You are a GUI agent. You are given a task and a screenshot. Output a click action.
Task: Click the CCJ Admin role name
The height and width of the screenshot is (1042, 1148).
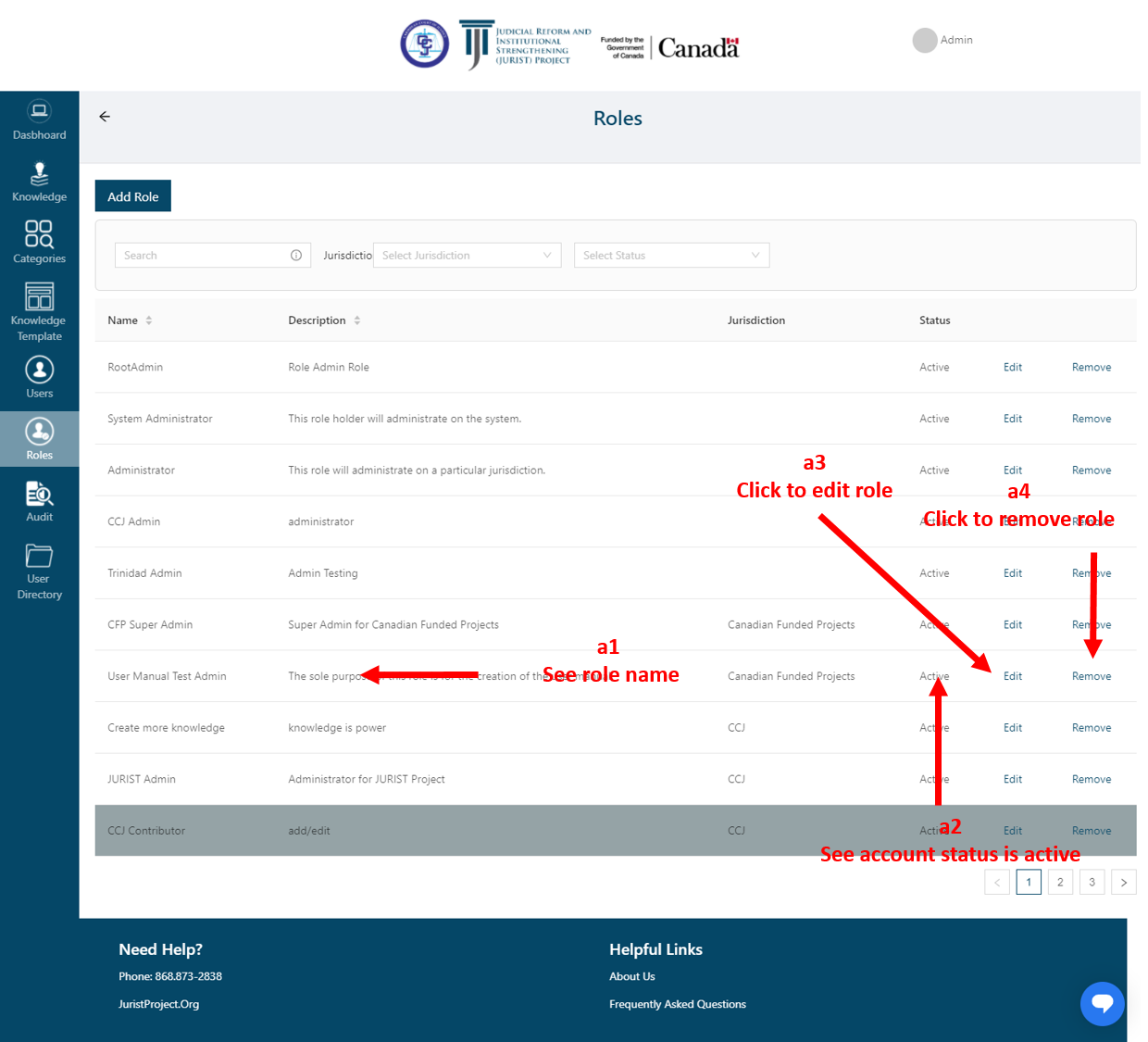pyautogui.click(x=133, y=522)
